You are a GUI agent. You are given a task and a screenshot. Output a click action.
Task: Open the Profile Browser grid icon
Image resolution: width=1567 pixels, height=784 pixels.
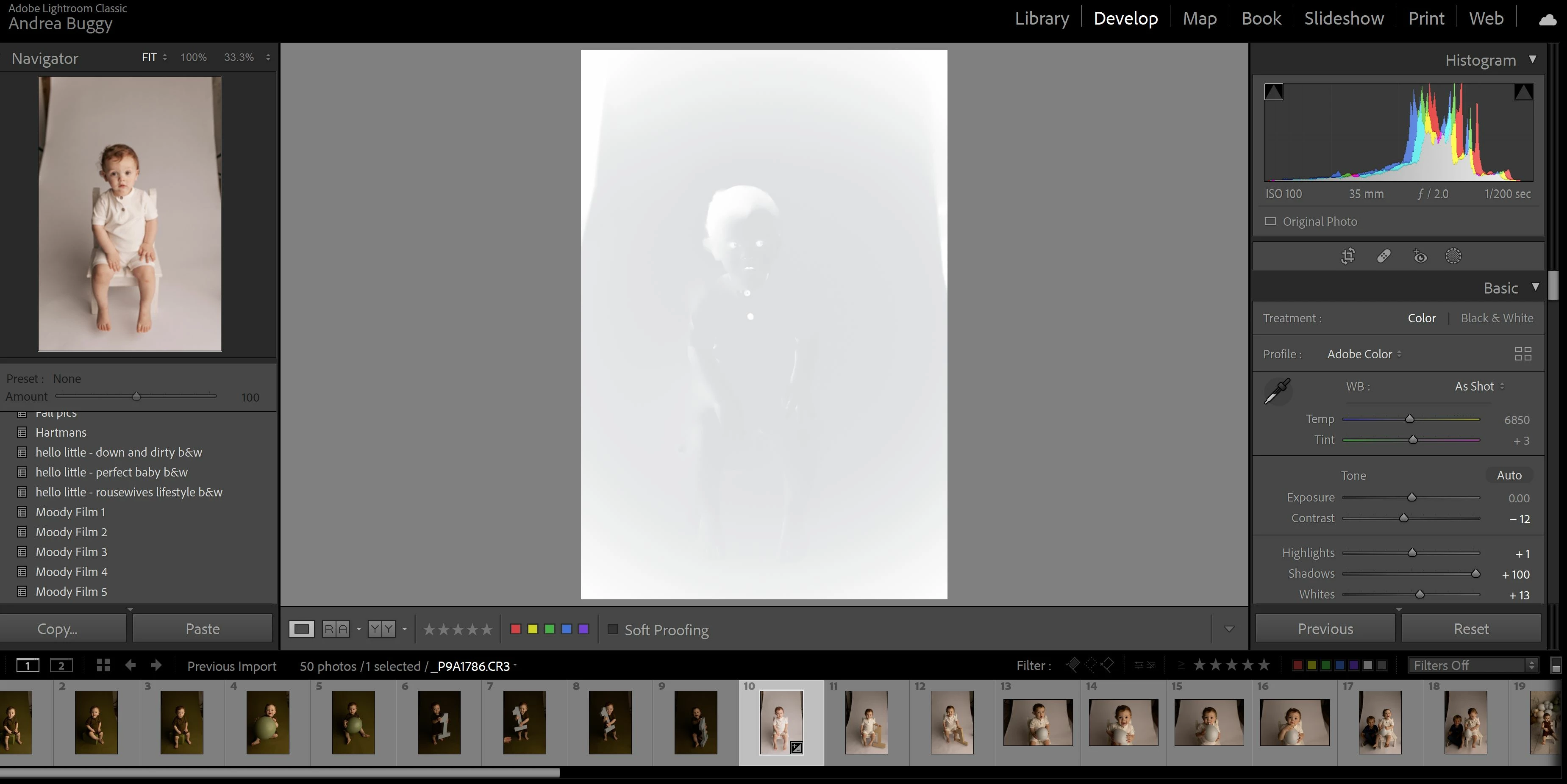coord(1523,354)
